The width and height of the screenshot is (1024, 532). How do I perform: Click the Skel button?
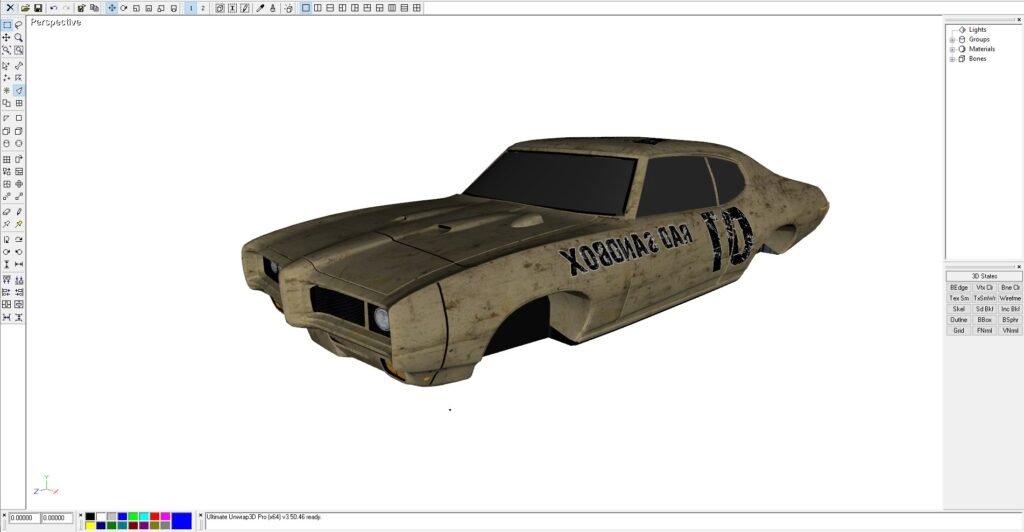(958, 309)
